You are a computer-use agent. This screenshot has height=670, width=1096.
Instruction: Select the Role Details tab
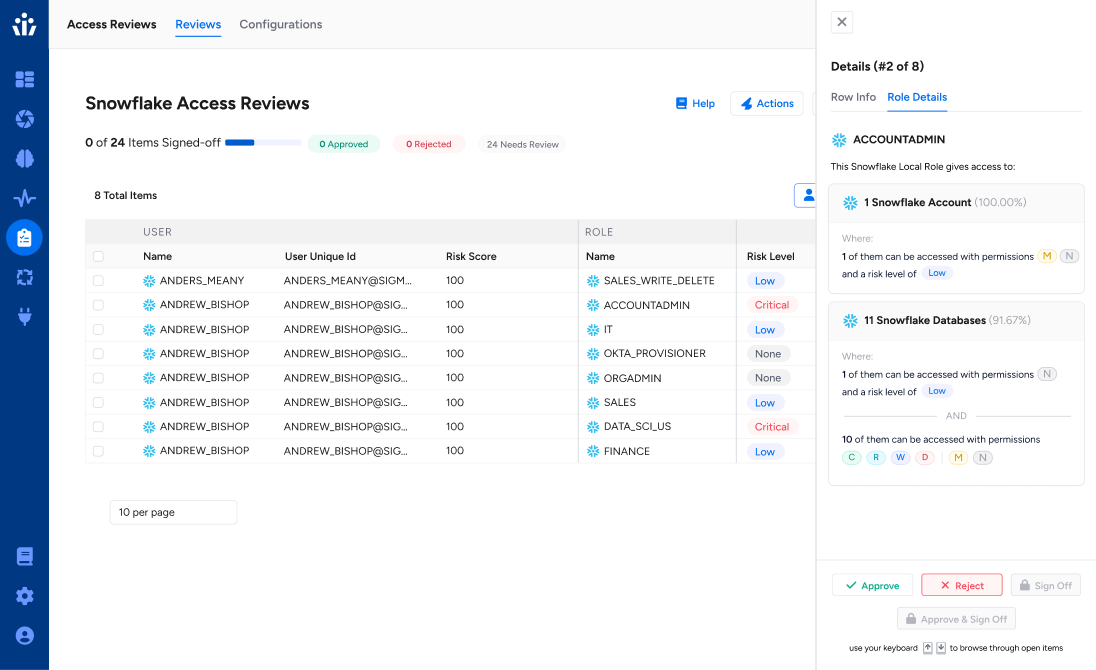[917, 97]
